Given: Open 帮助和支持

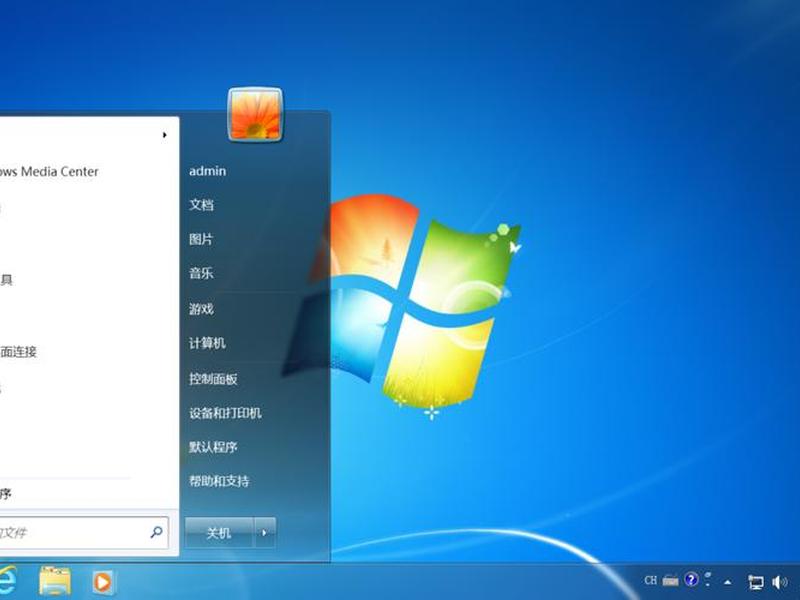Looking at the screenshot, I should tap(219, 481).
